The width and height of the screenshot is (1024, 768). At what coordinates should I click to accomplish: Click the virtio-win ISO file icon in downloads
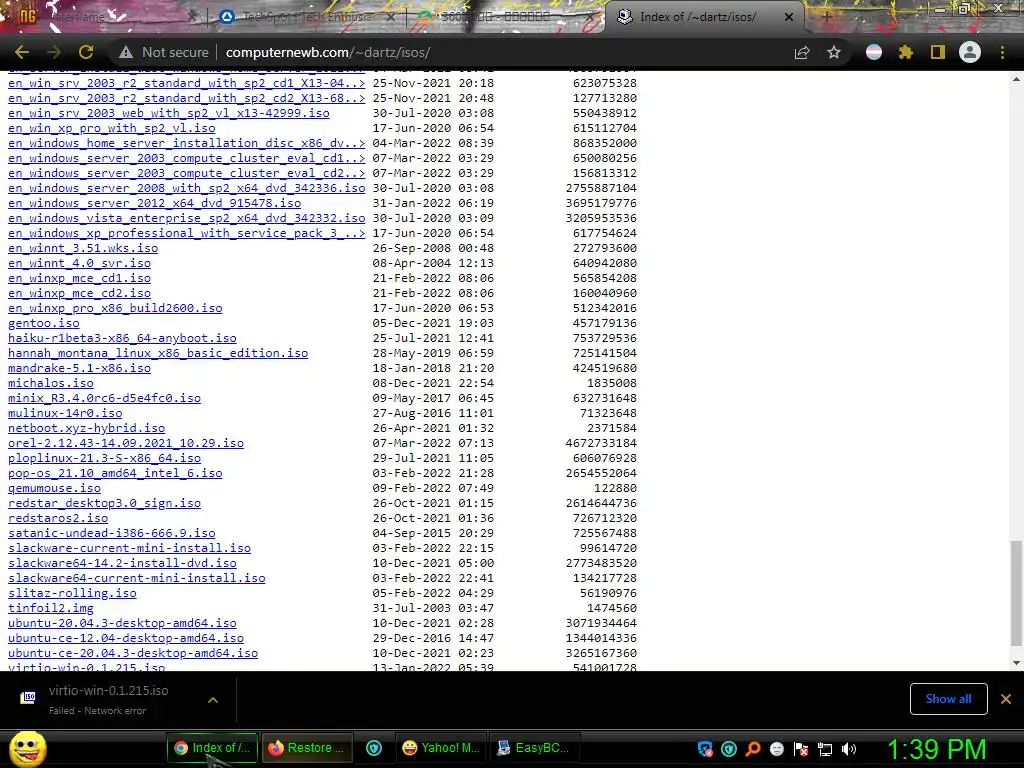pos(28,698)
